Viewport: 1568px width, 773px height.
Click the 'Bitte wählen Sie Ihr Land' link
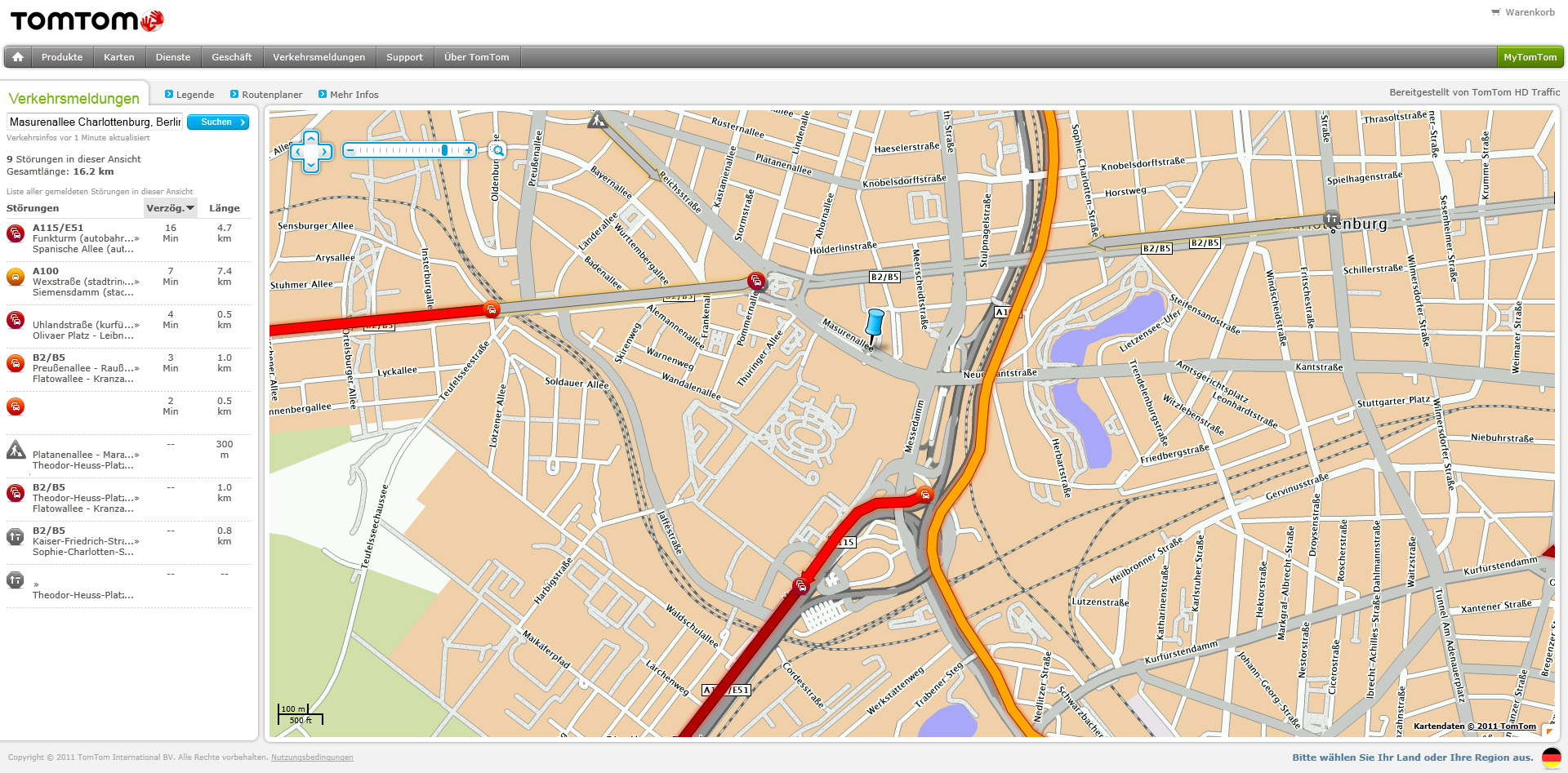point(1413,757)
